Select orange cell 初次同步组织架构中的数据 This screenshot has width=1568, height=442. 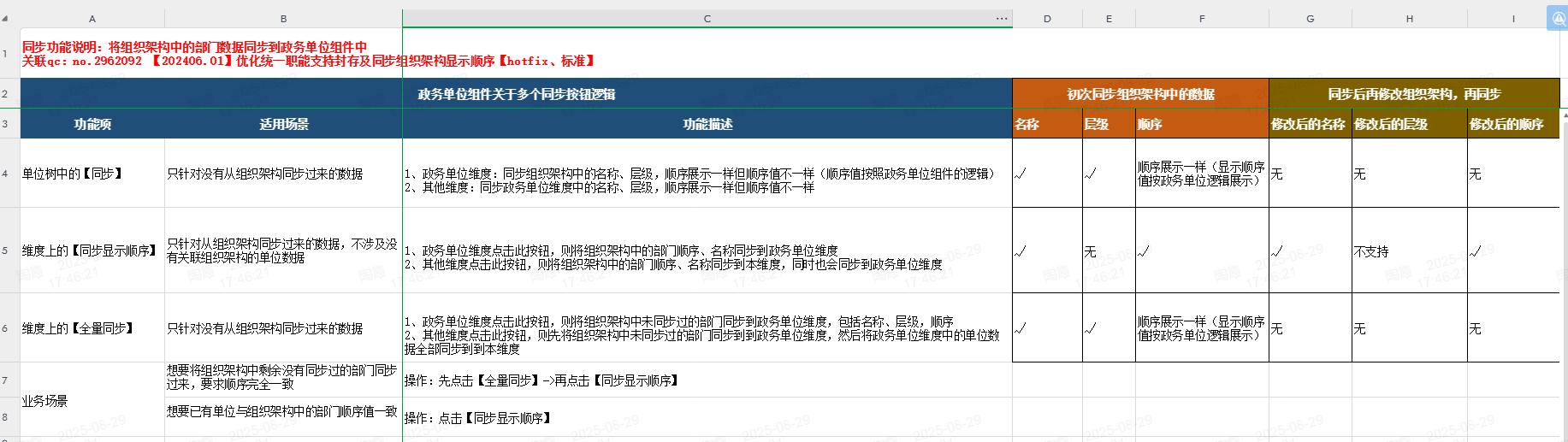coord(1140,94)
